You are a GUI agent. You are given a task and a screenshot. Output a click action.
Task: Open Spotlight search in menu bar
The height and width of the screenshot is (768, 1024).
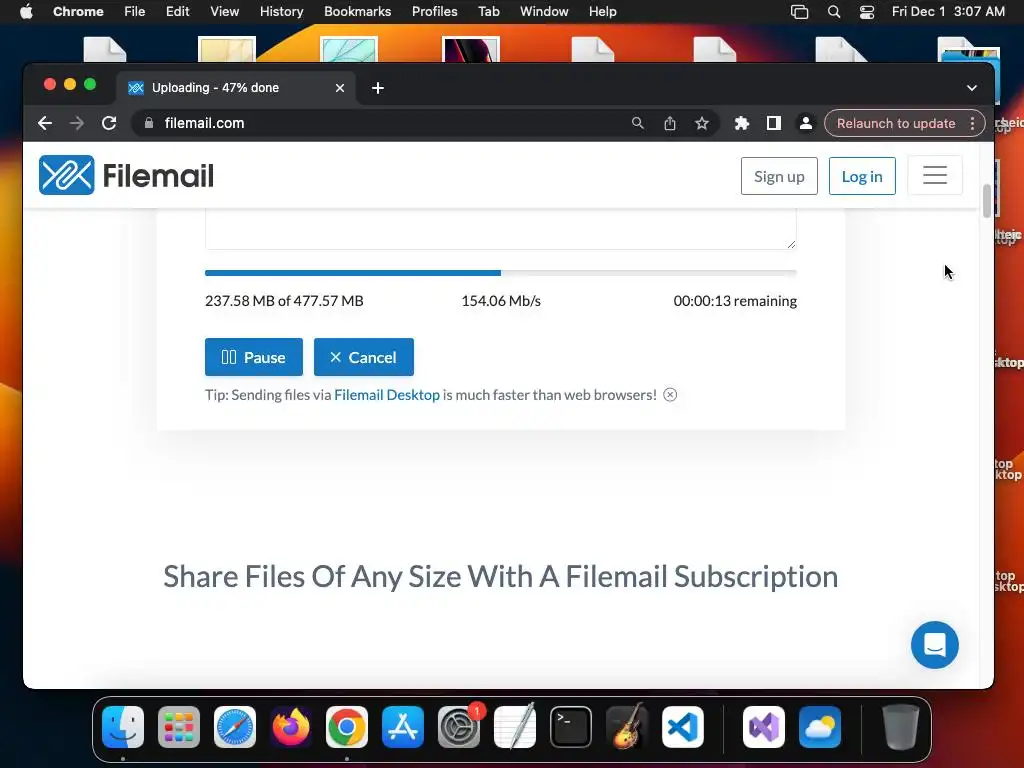pos(834,12)
